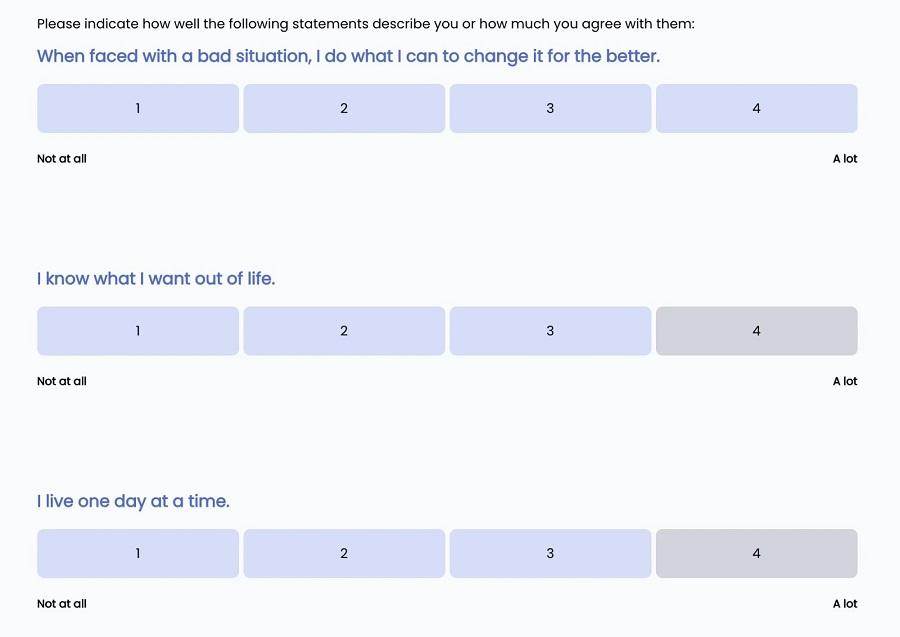Pick 3 for changing a bad situation
This screenshot has height=637, width=900.
pyautogui.click(x=550, y=109)
